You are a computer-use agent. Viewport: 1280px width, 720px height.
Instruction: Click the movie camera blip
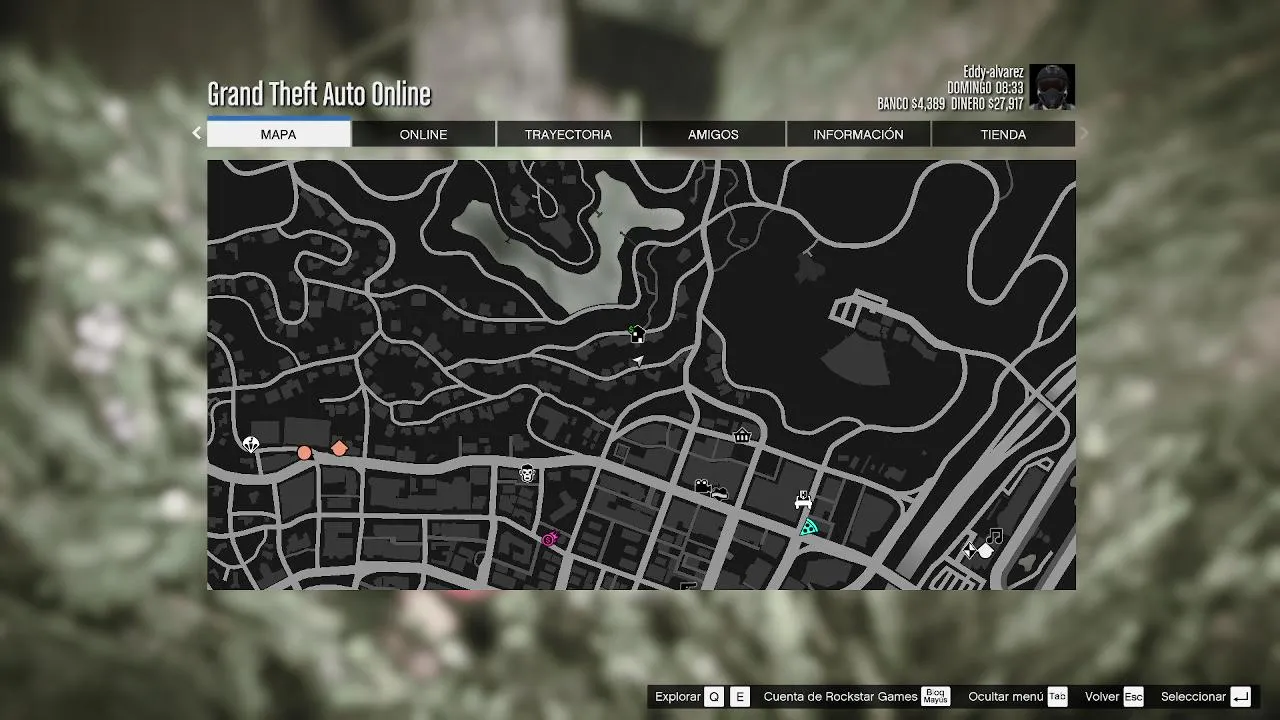tap(702, 486)
